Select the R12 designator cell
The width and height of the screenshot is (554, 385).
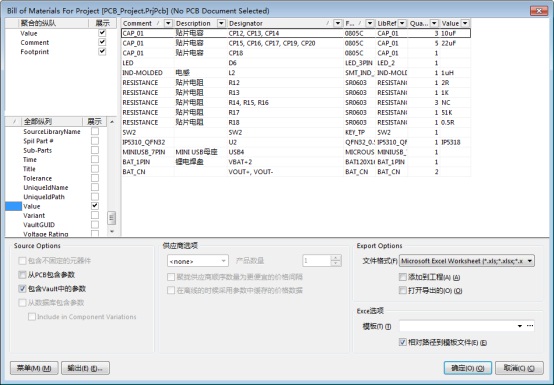point(285,83)
